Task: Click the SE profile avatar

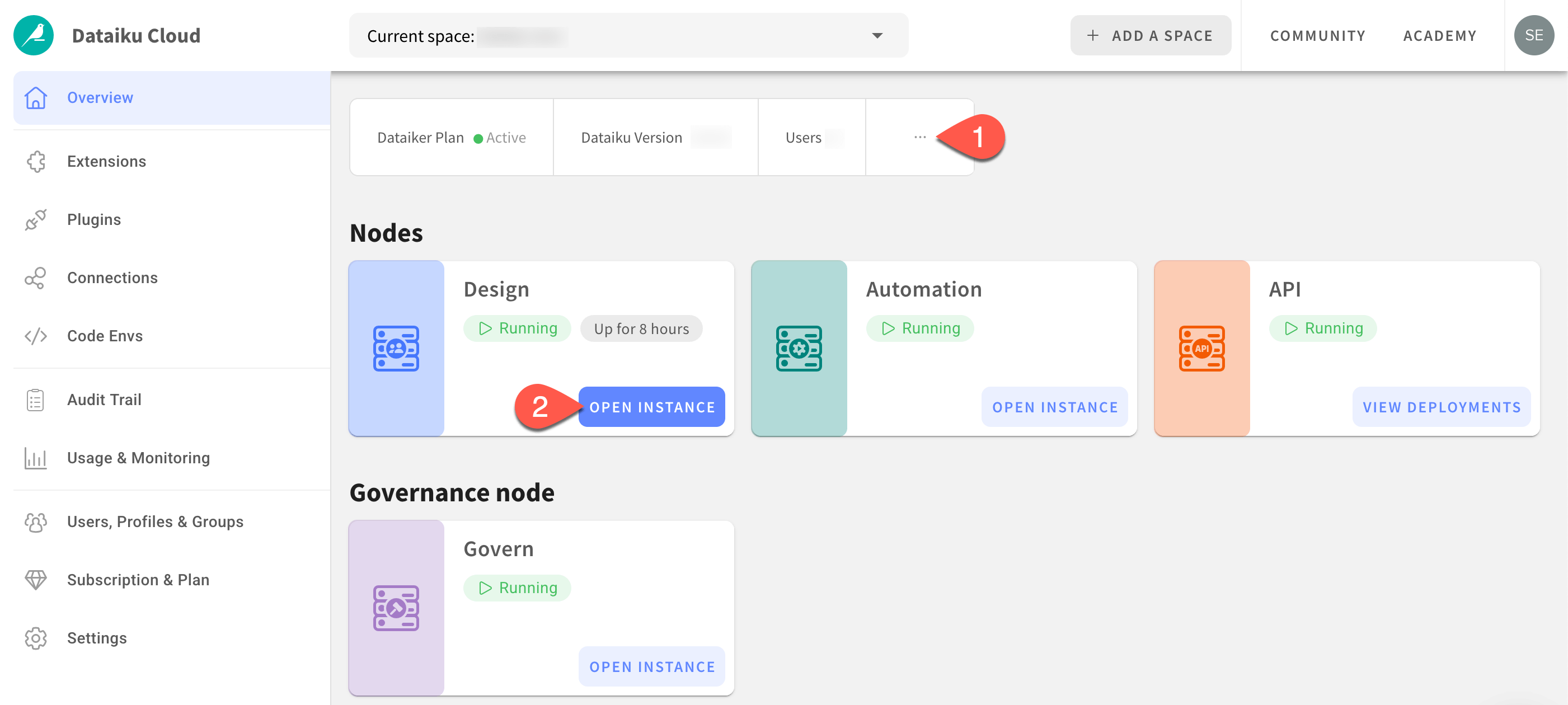Action: pyautogui.click(x=1533, y=35)
